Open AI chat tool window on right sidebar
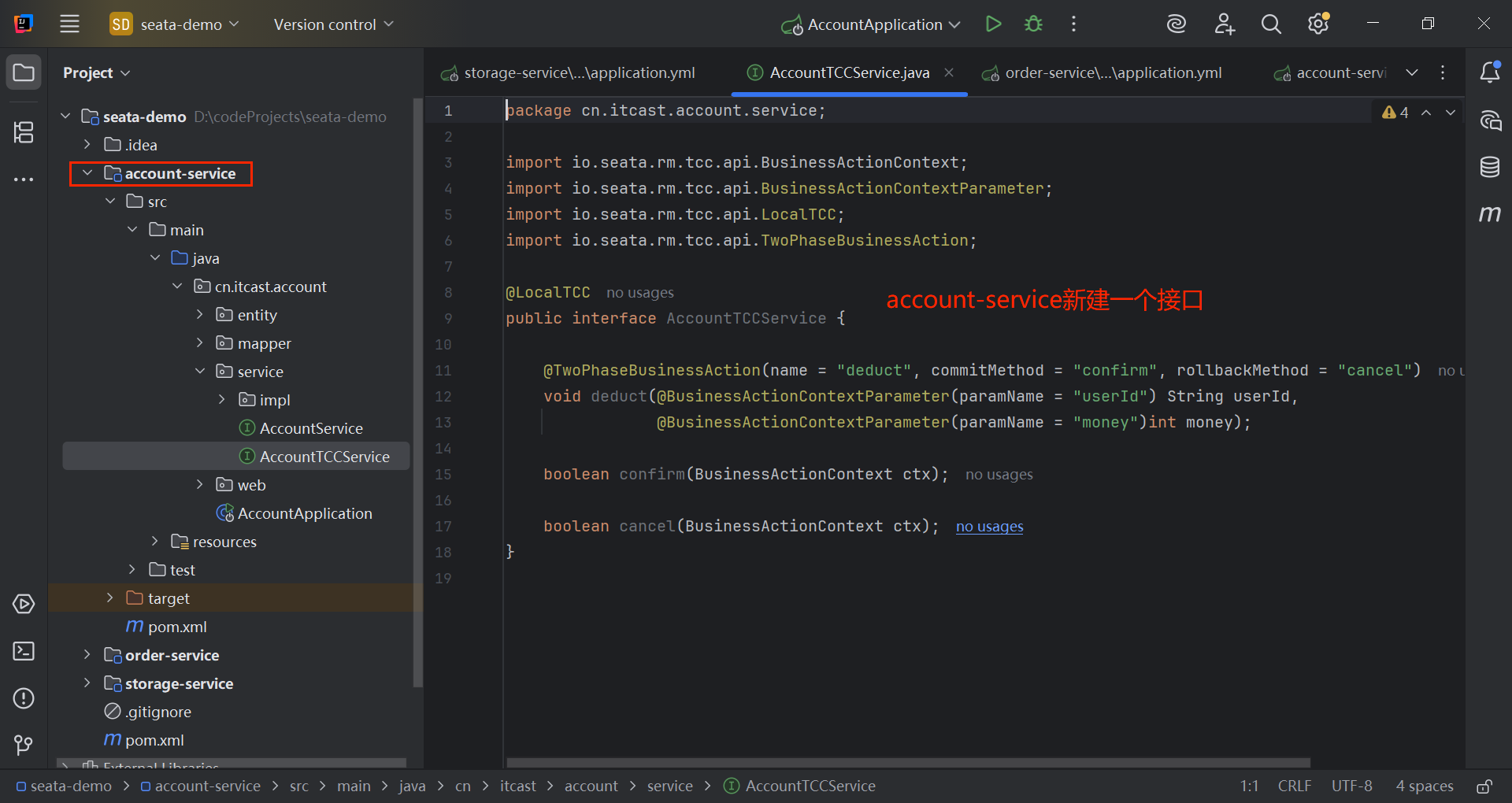 pyautogui.click(x=1490, y=120)
